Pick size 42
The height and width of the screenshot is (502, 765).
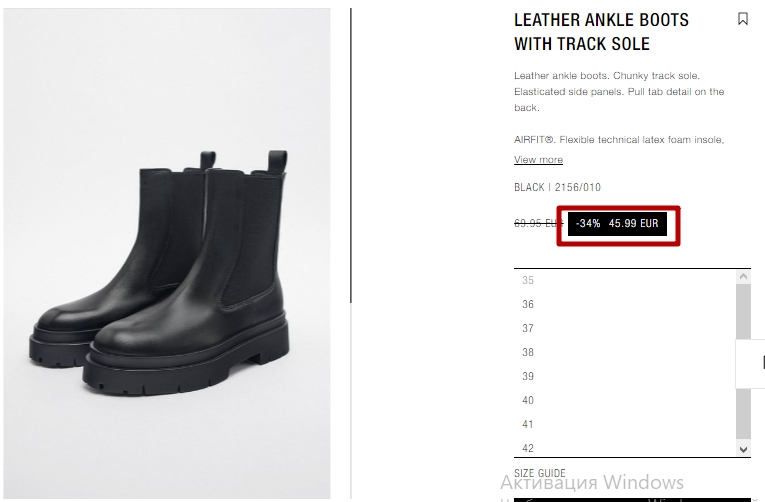528,448
